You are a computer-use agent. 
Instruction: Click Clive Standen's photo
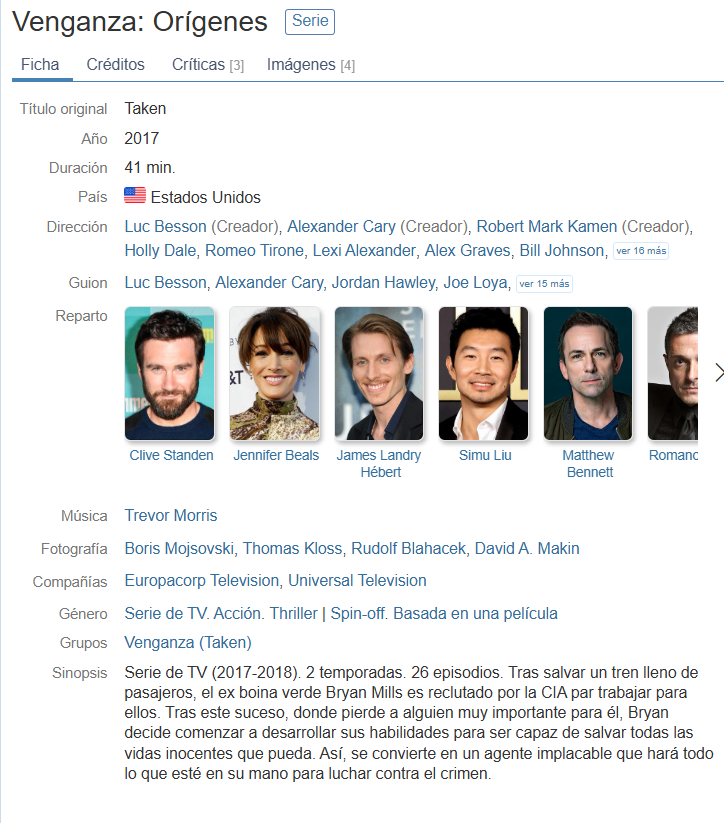point(170,373)
